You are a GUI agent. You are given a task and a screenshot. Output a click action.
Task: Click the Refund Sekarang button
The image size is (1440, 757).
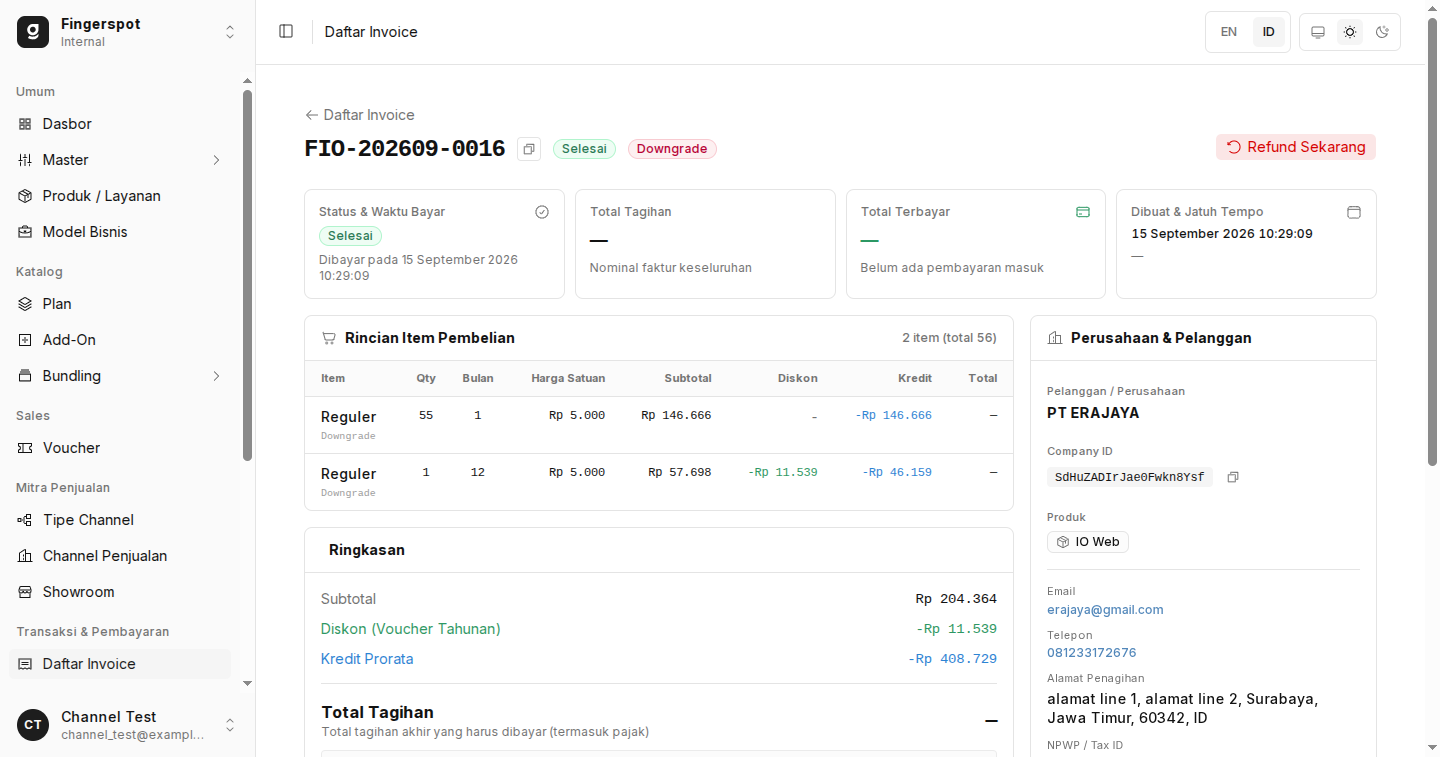click(1296, 147)
